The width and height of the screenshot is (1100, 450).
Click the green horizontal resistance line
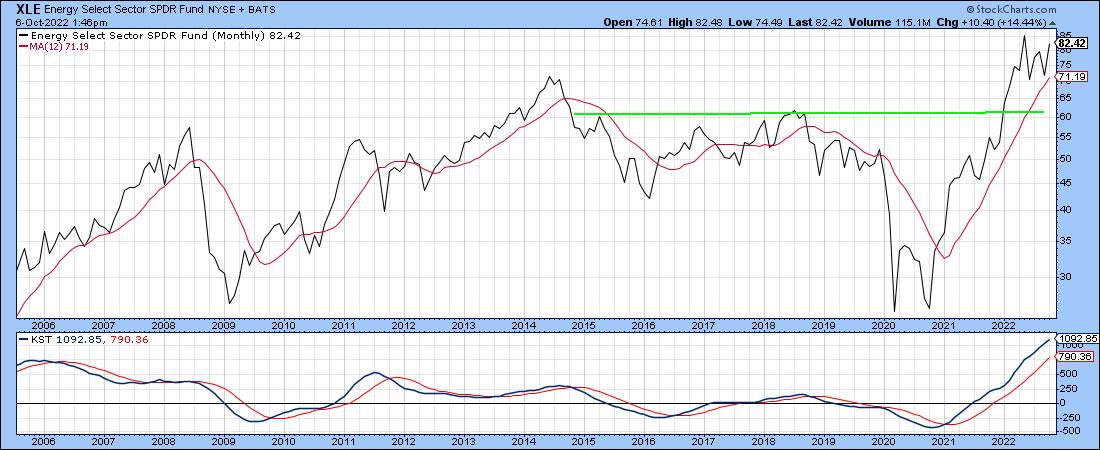(x=808, y=112)
